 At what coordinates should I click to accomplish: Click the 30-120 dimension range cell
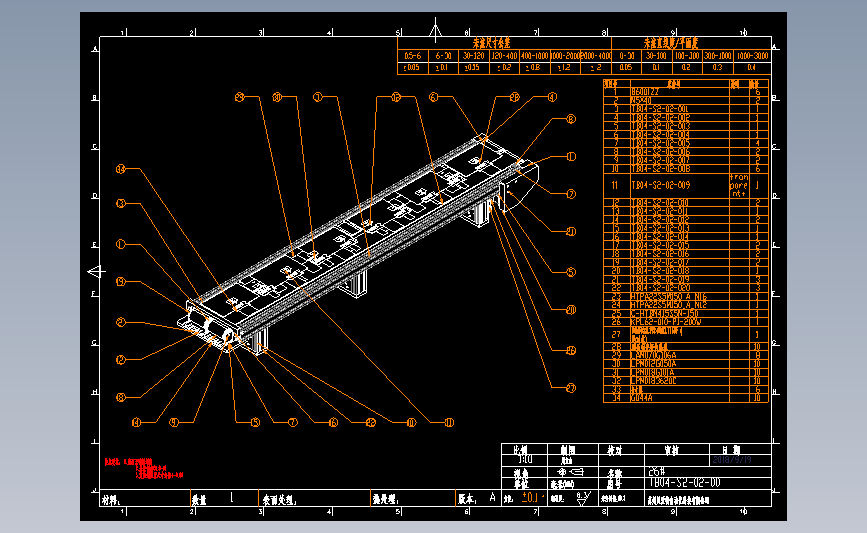pyautogui.click(x=473, y=56)
